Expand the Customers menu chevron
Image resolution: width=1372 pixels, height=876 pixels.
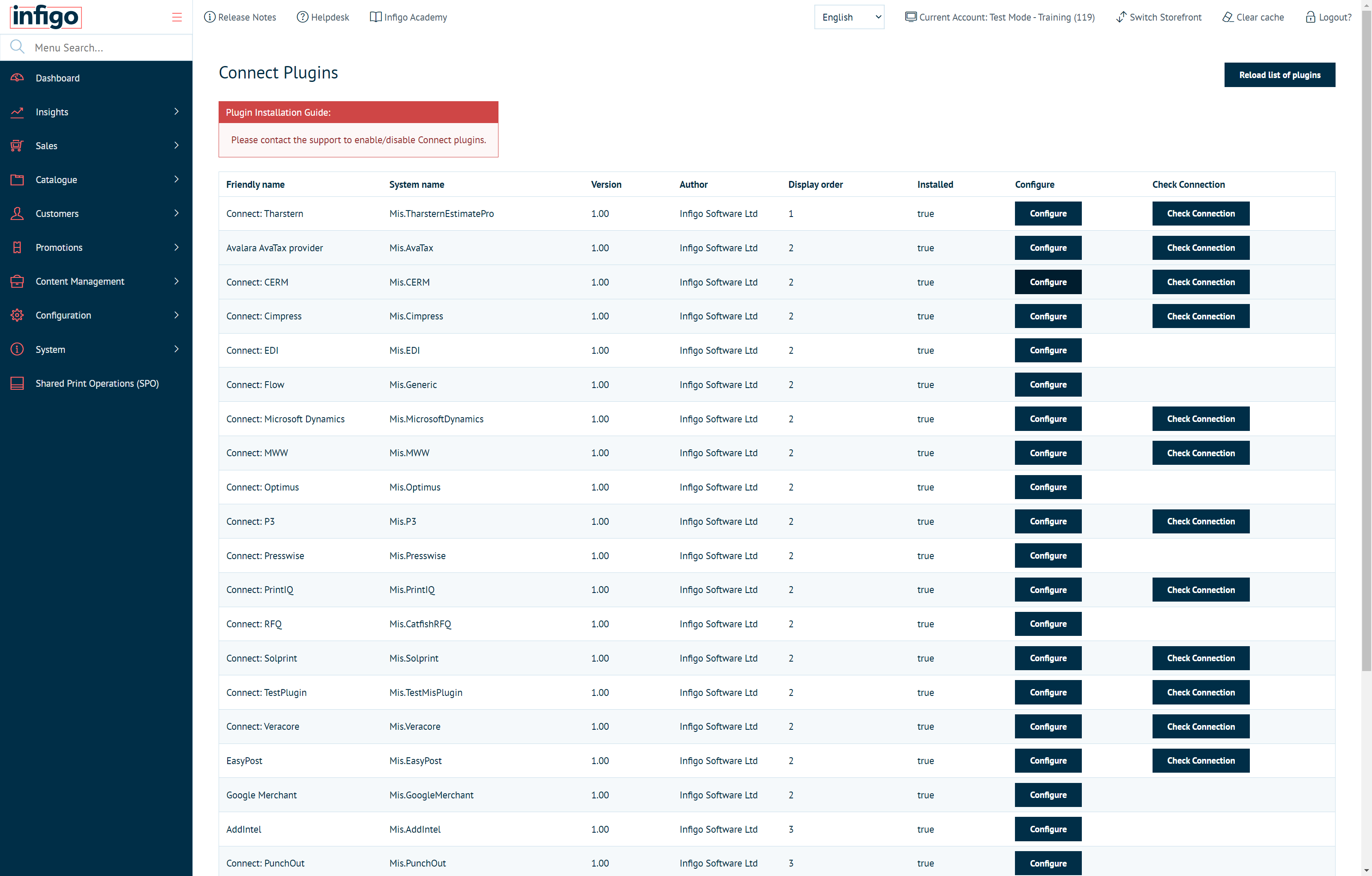click(x=176, y=213)
